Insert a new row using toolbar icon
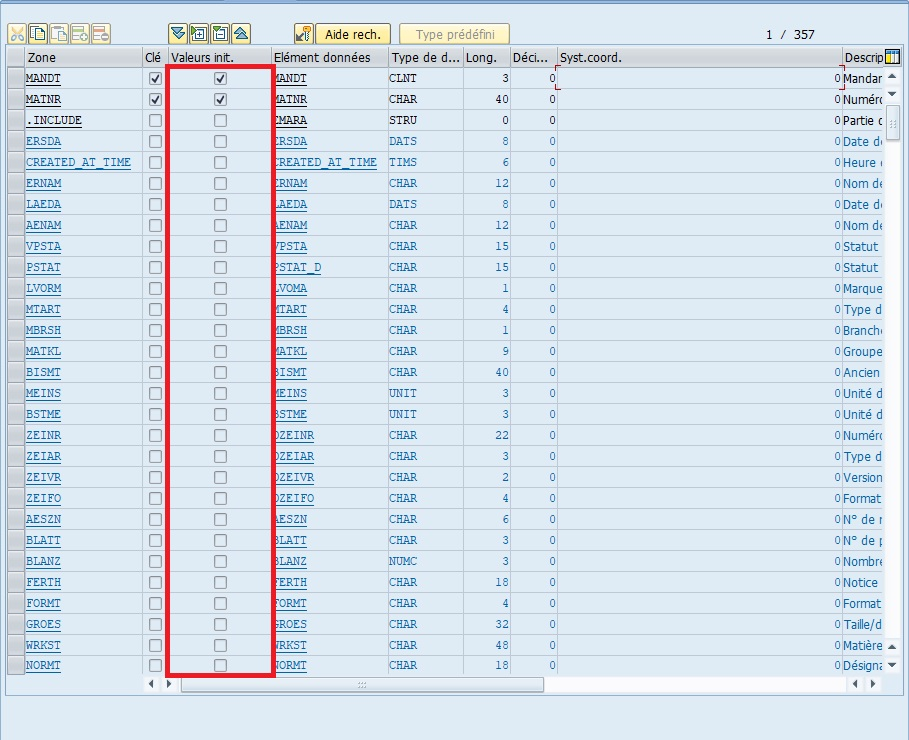The image size is (909, 740). (80, 34)
